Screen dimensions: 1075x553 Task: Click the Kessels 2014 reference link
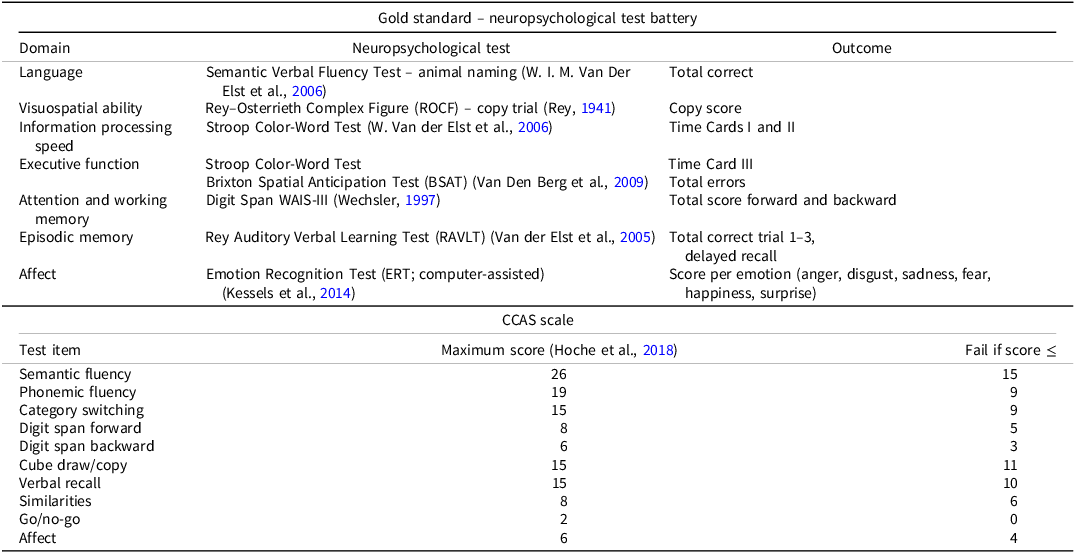coord(337,292)
